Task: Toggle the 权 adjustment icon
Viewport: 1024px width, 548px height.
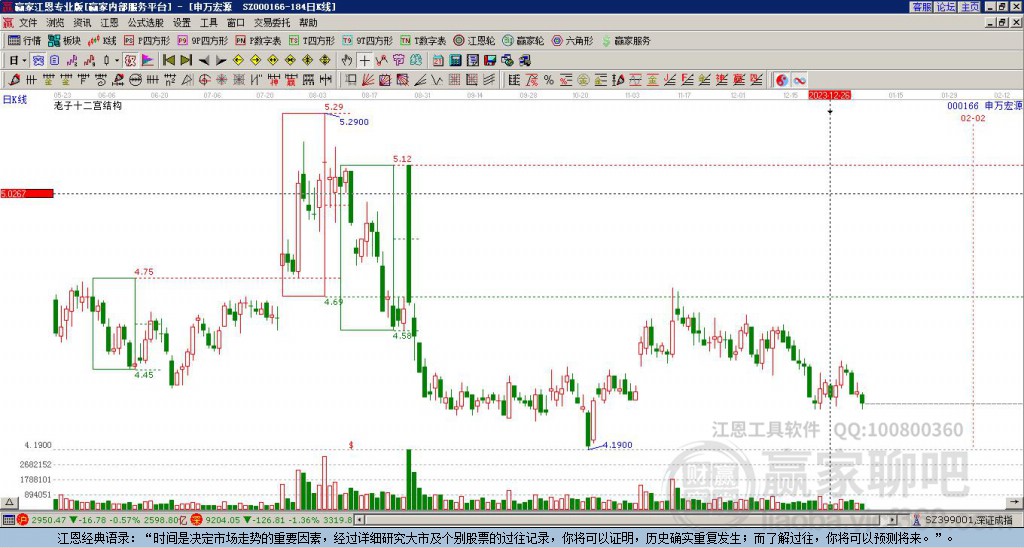Action: pos(130,60)
